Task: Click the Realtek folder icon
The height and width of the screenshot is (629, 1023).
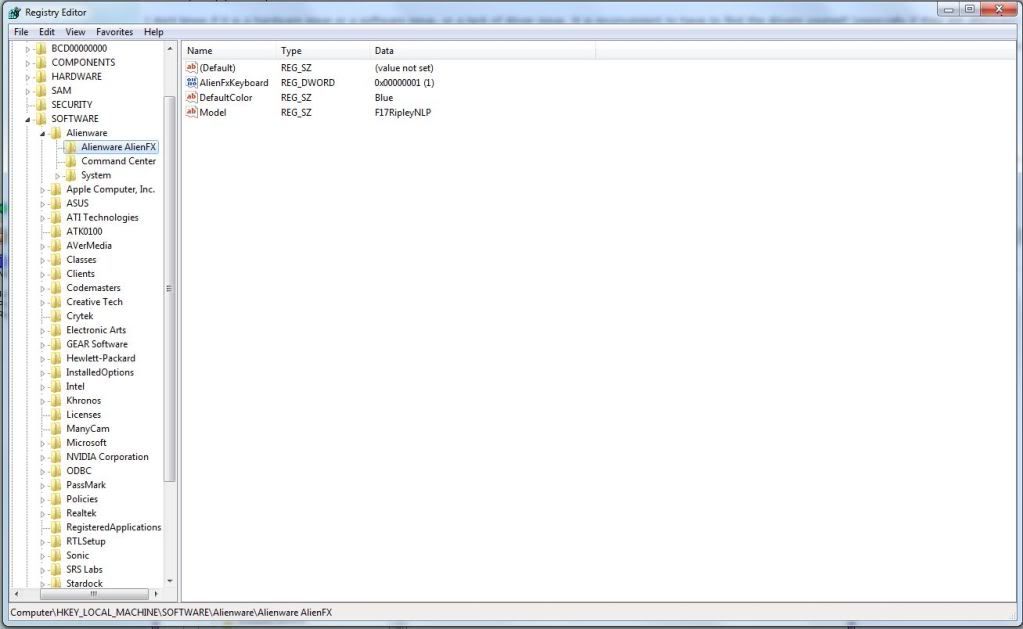Action: (x=56, y=513)
